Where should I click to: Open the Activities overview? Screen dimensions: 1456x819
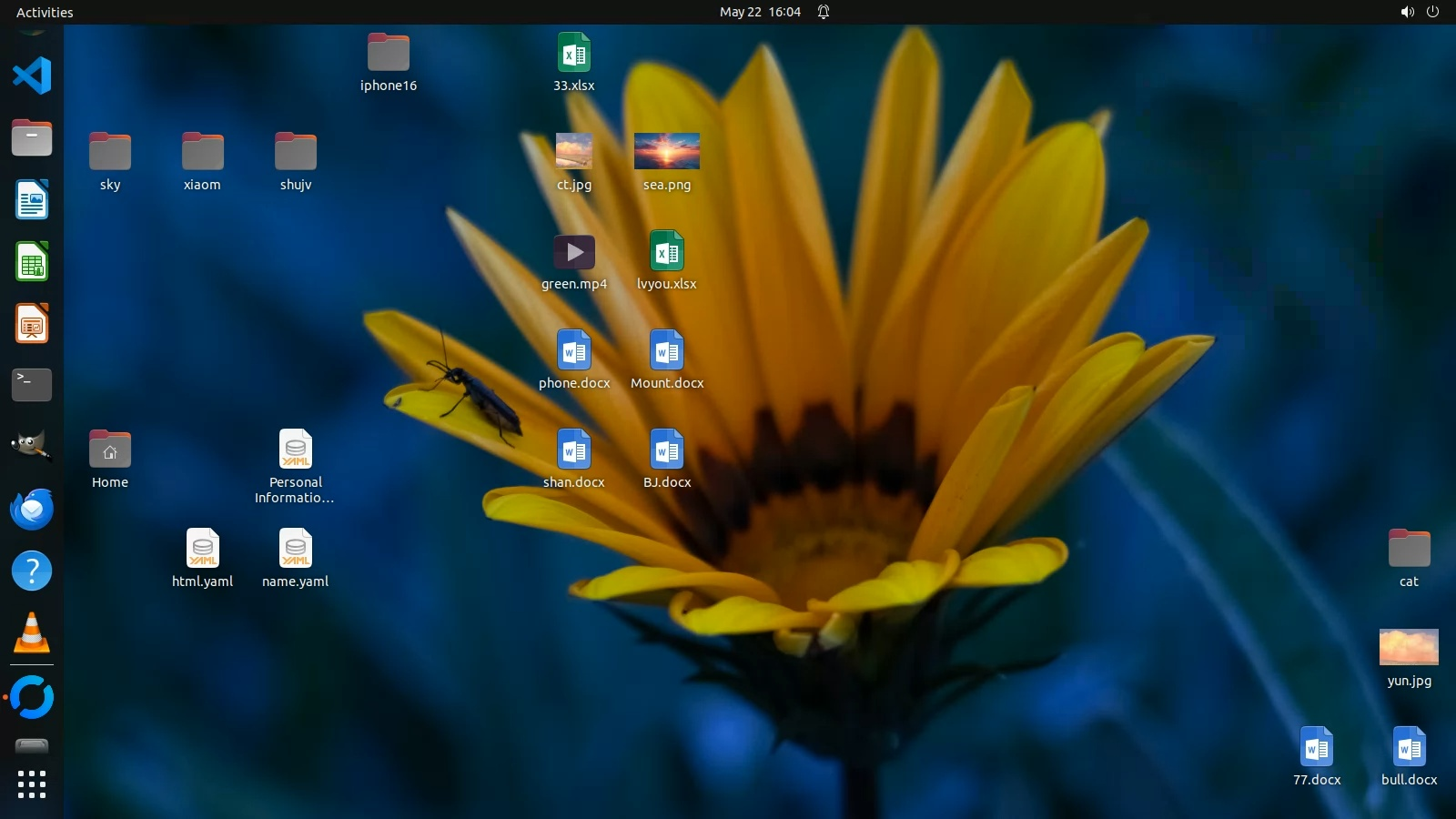(45, 12)
